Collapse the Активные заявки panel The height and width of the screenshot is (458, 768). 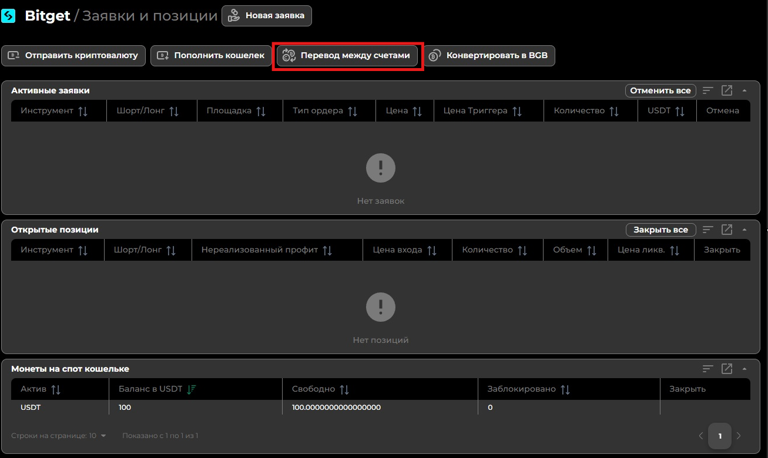[x=745, y=91]
